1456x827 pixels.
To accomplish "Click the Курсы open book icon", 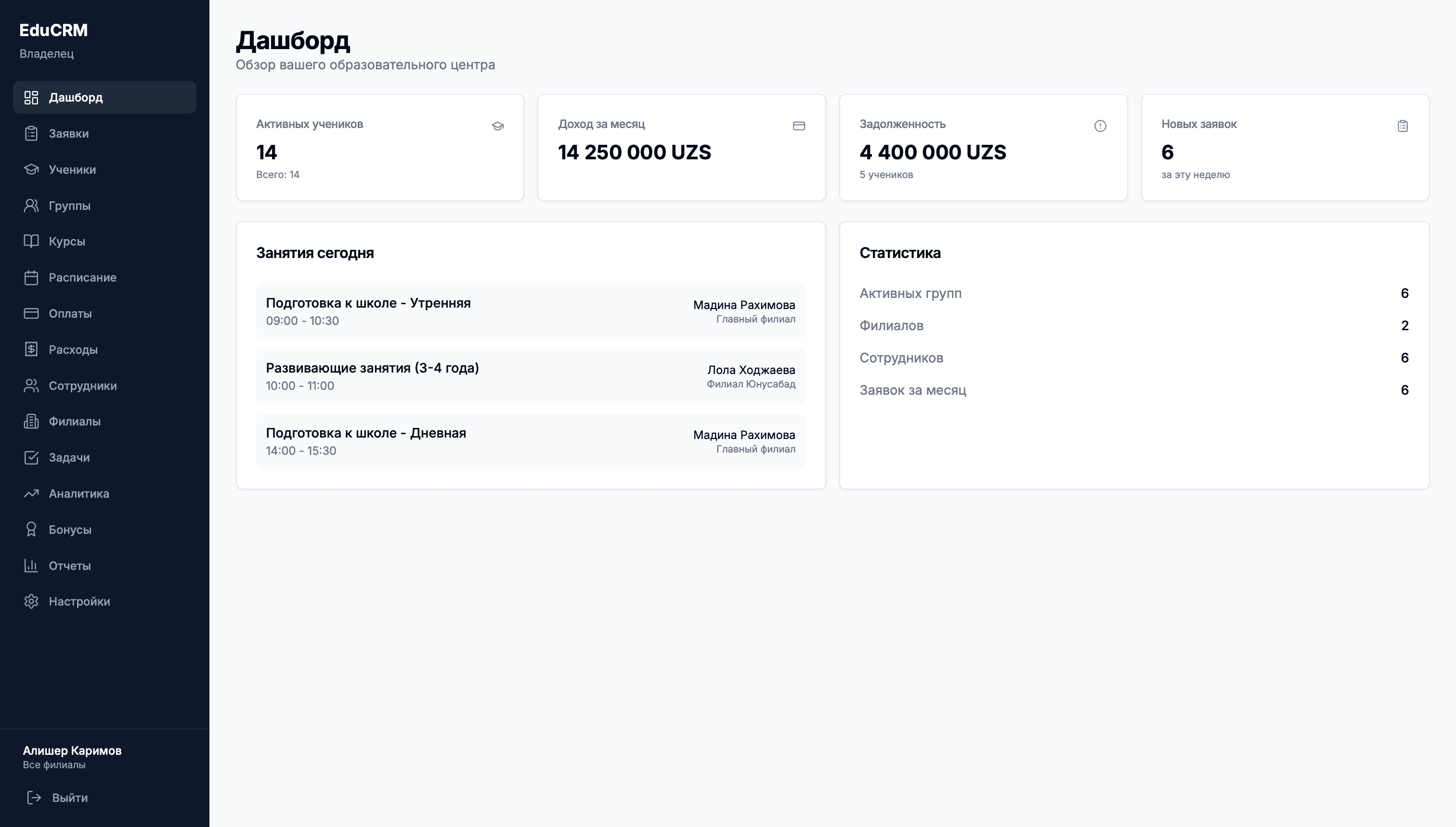I will click(x=31, y=241).
